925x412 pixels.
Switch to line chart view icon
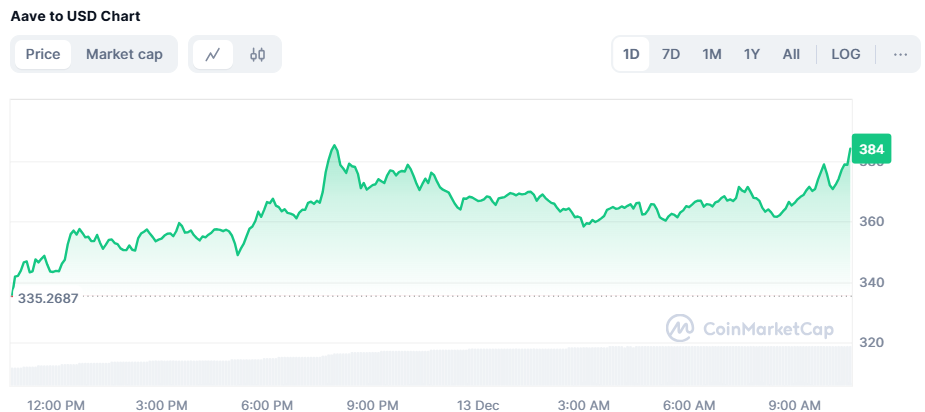(213, 55)
